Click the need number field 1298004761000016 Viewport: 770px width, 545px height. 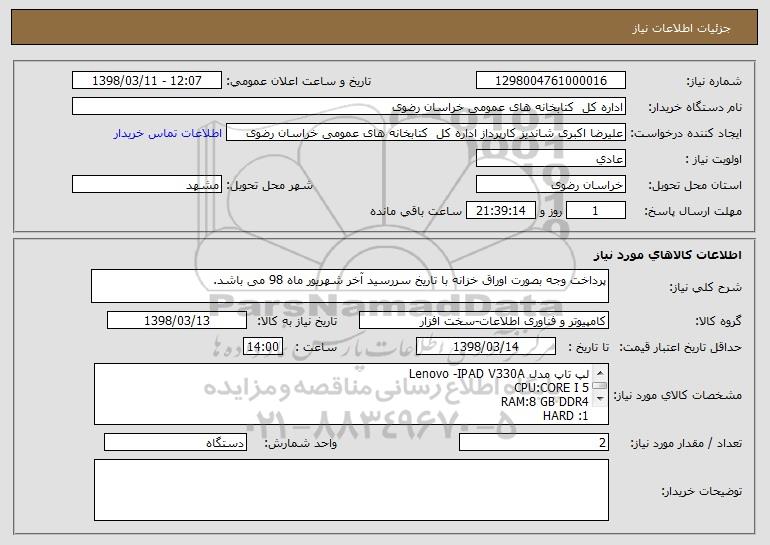click(550, 81)
